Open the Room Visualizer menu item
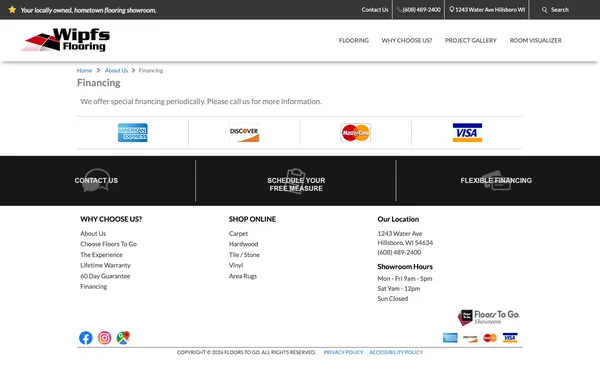The height and width of the screenshot is (375, 600). pyautogui.click(x=535, y=41)
